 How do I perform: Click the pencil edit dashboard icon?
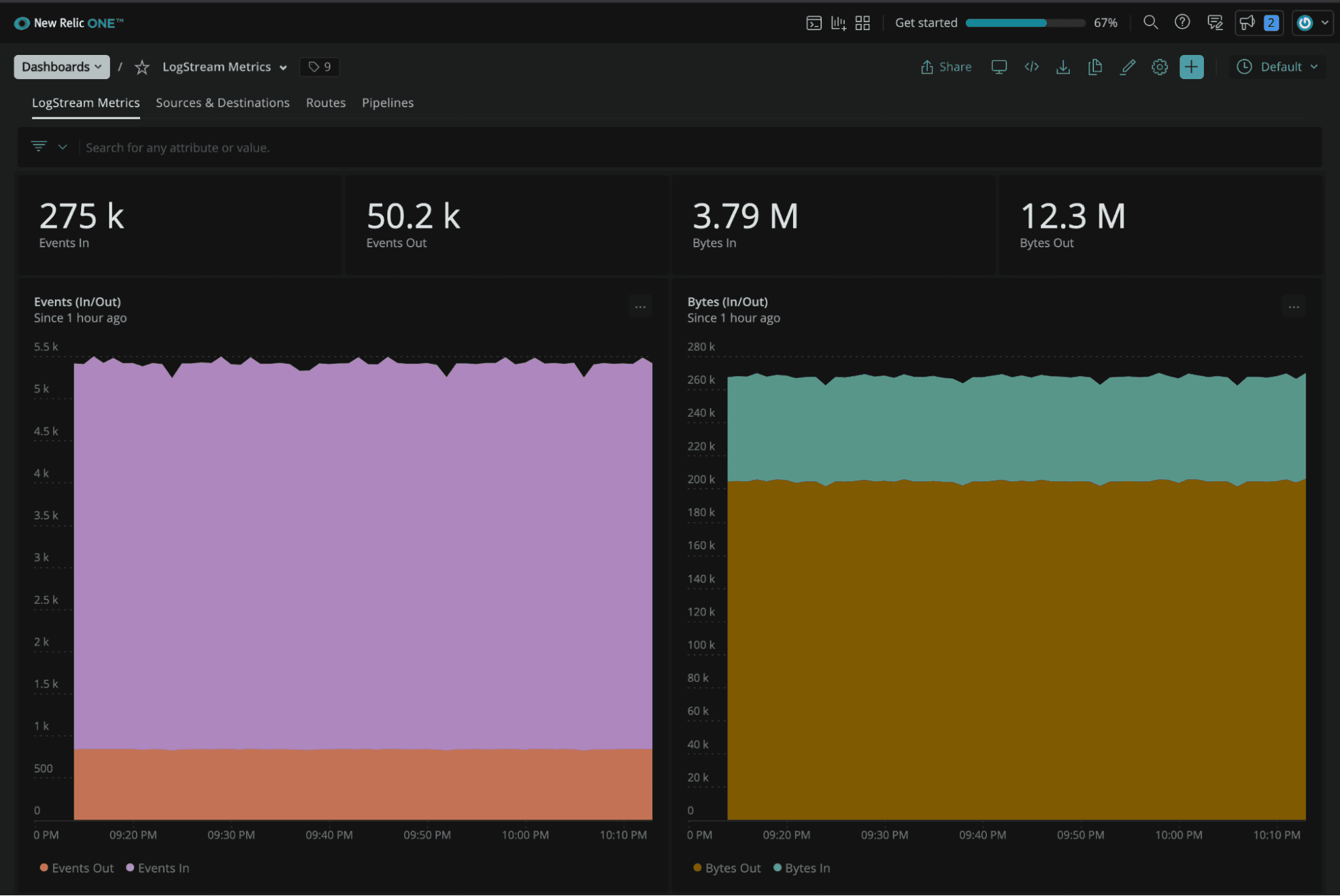point(1128,67)
